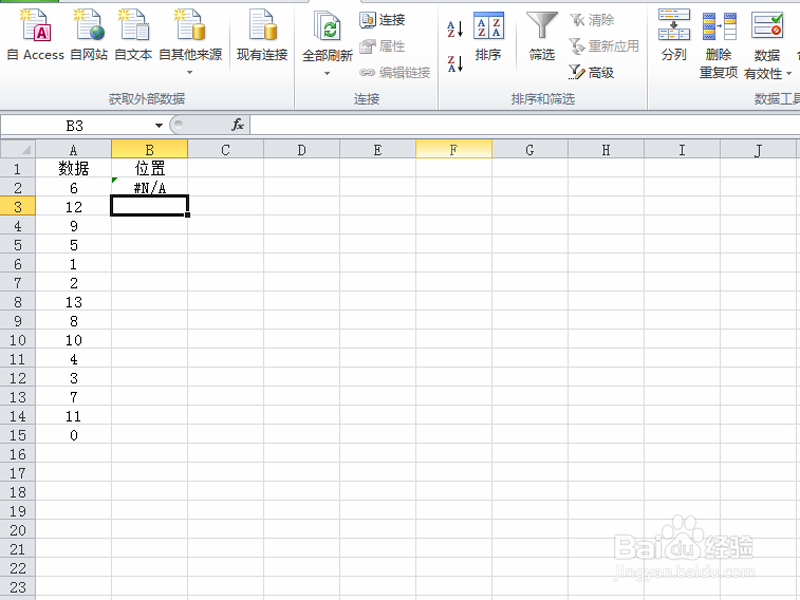Select column A header

(73, 150)
